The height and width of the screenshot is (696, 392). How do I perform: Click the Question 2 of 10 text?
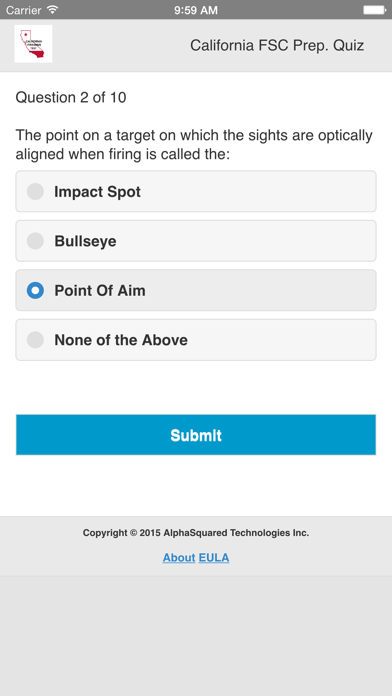pyautogui.click(x=71, y=97)
